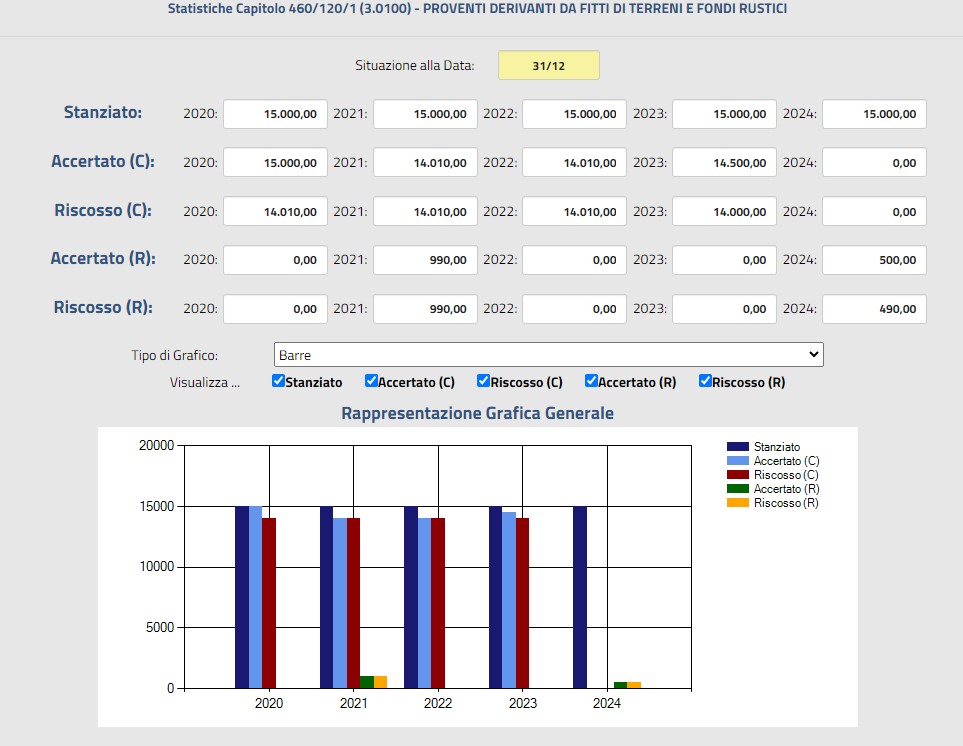Click the 2021 green Accertato (R) bar
This screenshot has height=746, width=963.
click(367, 682)
